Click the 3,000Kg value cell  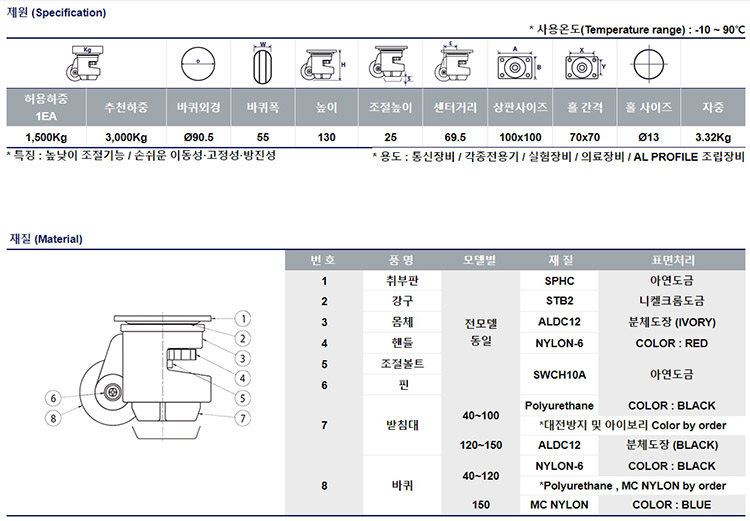click(126, 138)
